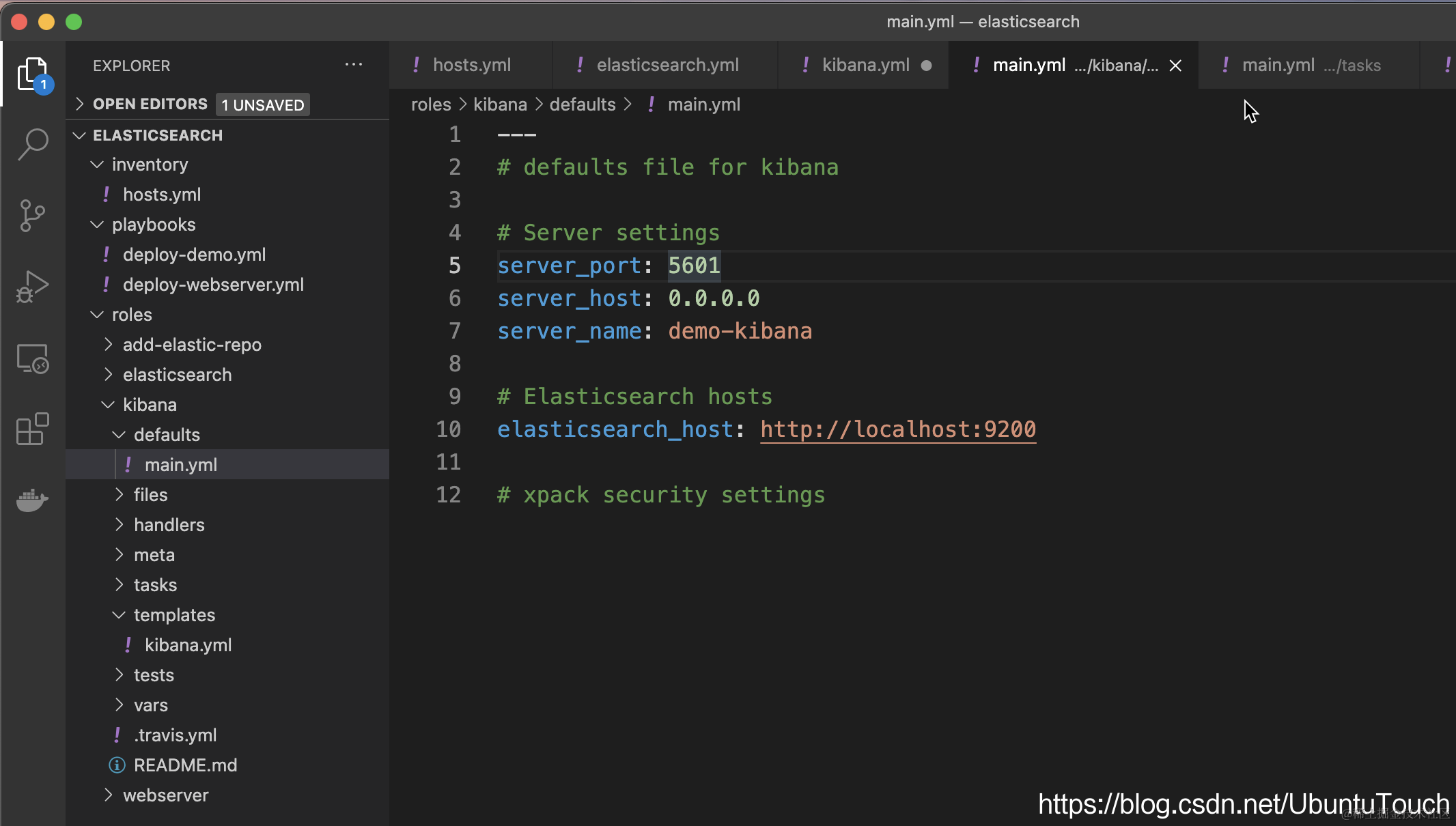Viewport: 1456px width, 826px height.
Task: Open the Source Control view
Action: click(x=32, y=216)
